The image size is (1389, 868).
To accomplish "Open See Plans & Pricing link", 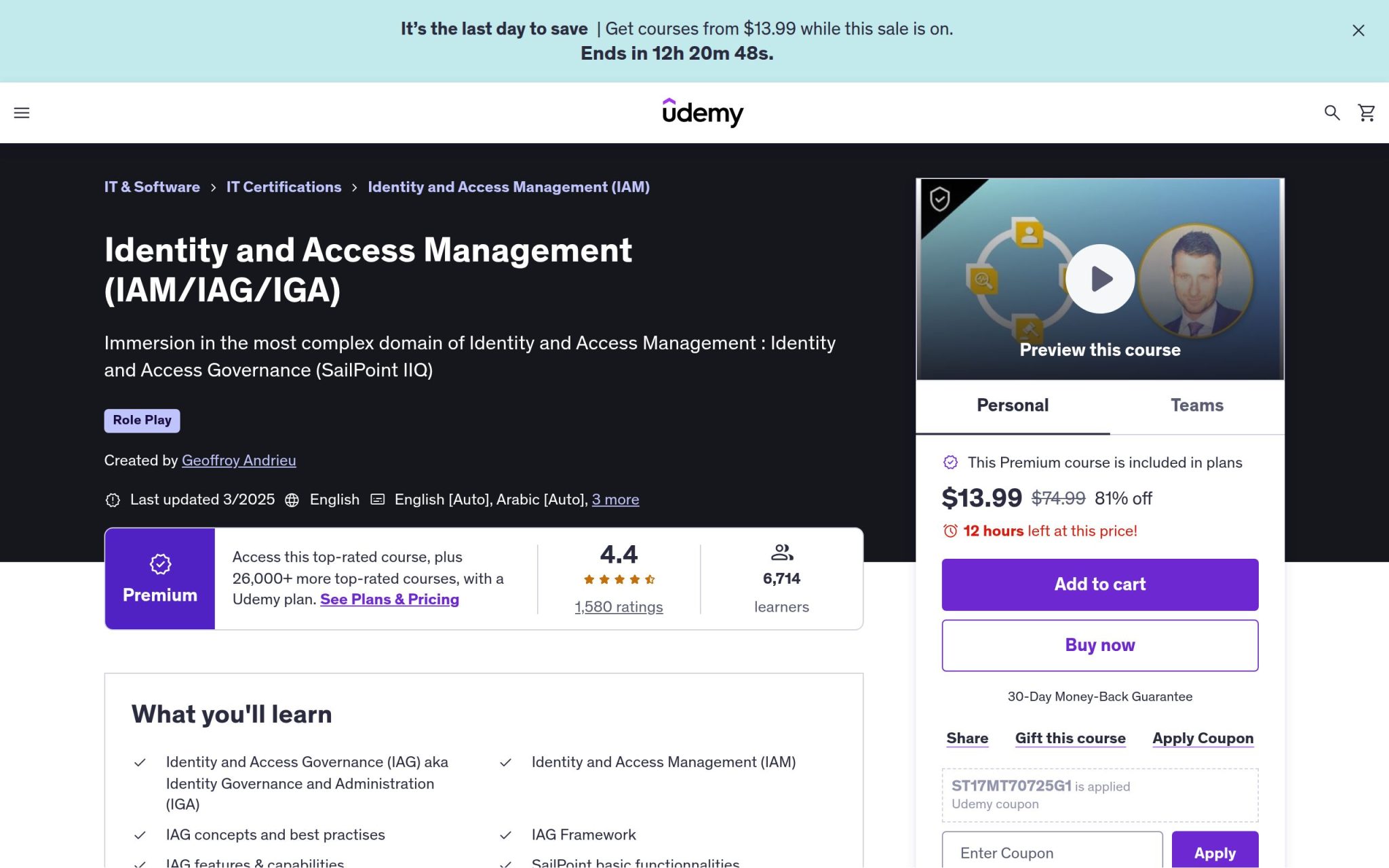I will tap(389, 599).
